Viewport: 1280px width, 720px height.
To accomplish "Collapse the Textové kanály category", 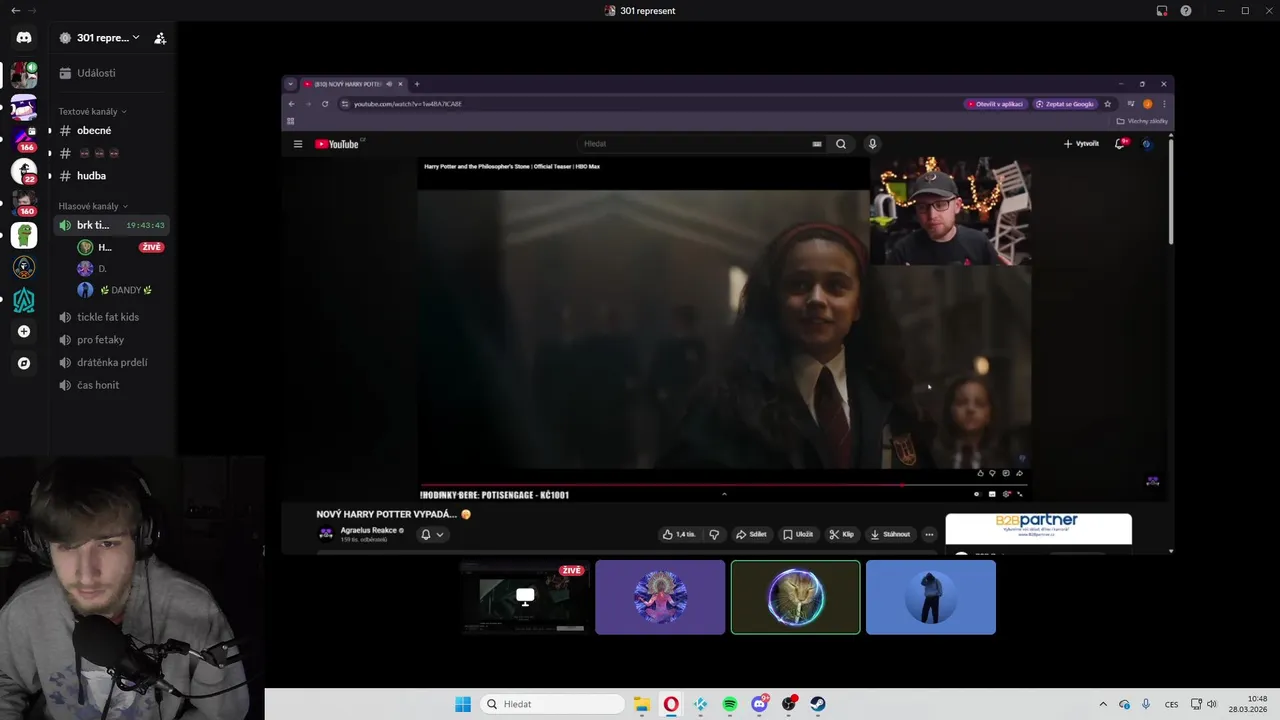I will tap(92, 111).
